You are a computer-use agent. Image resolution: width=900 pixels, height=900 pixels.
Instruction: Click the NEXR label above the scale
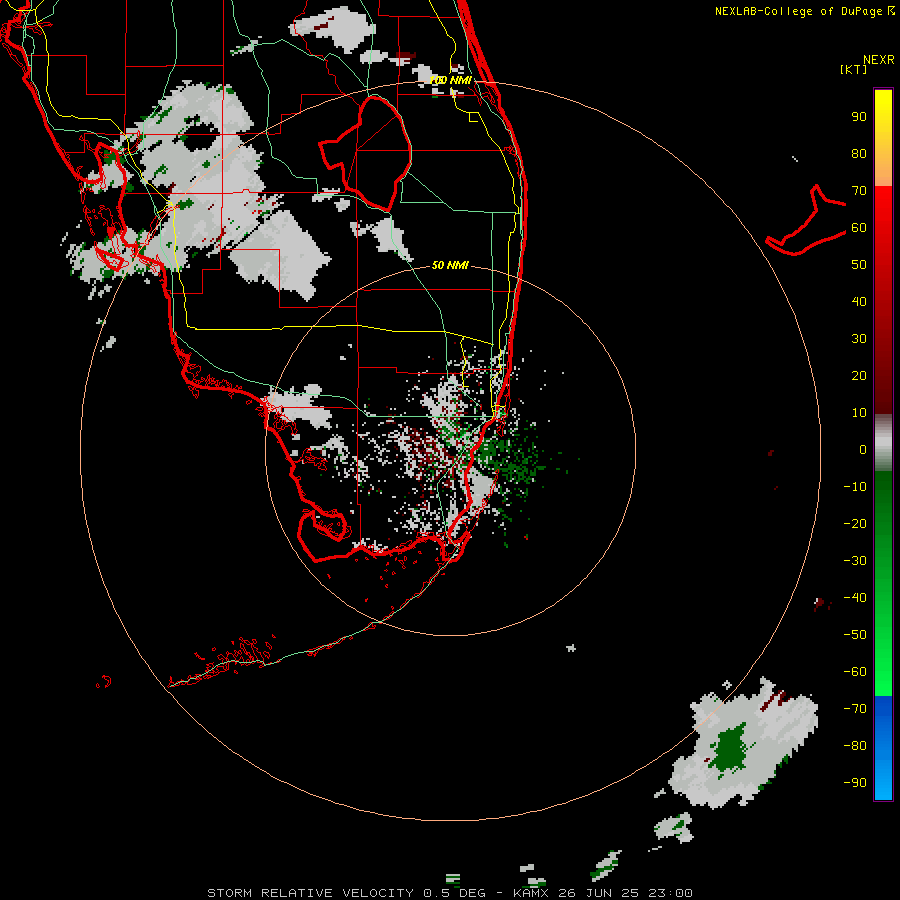(x=878, y=60)
